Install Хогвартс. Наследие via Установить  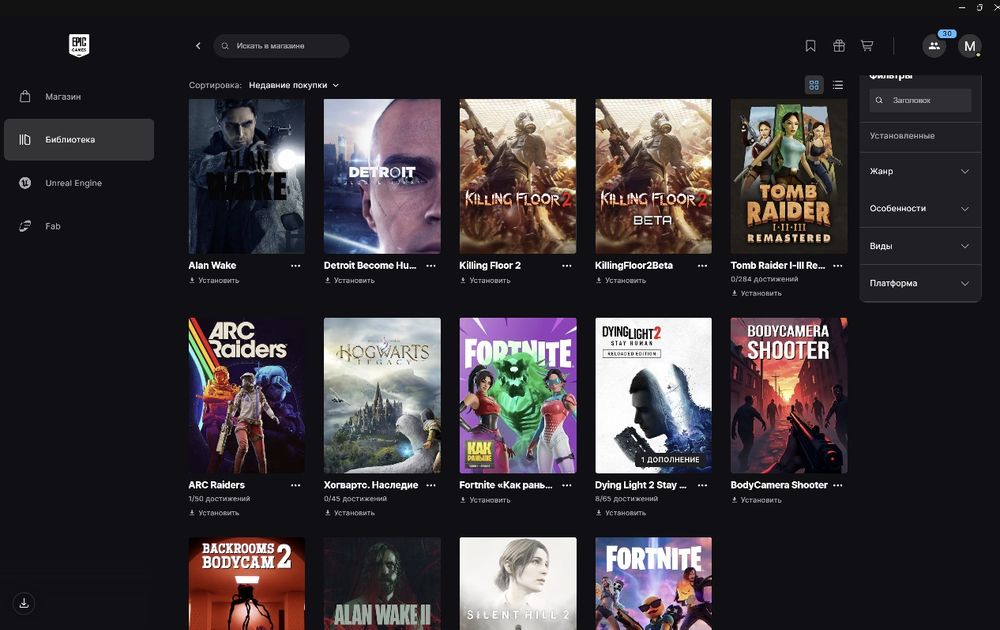[349, 513]
